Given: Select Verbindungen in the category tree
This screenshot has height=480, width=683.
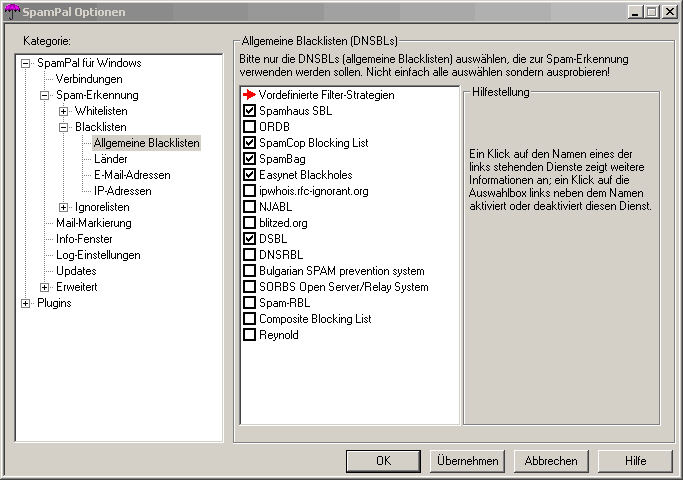Looking at the screenshot, I should (x=89, y=79).
